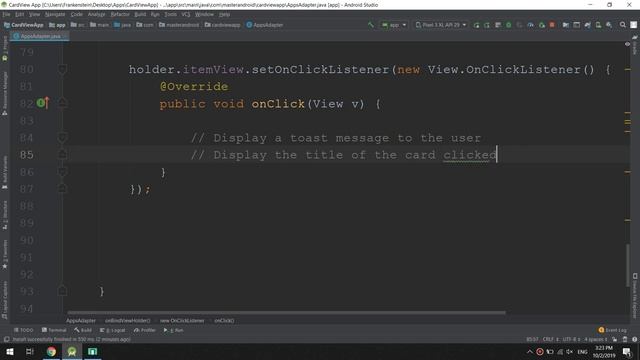Screen dimensions: 640x360
Task: Open the Event Log
Action: pos(612,330)
